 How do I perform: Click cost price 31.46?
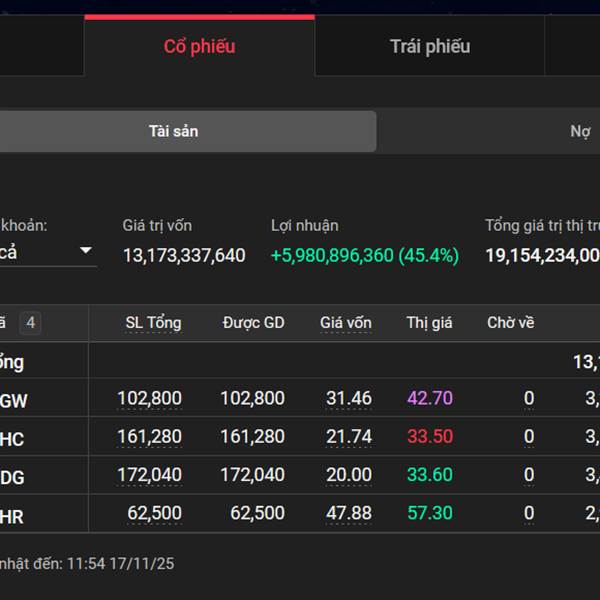[x=349, y=398]
